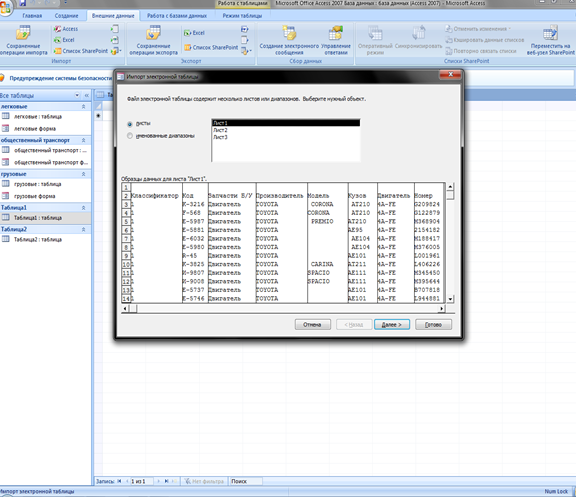The height and width of the screenshot is (497, 576).
Task: Open 'Таблица1 : таблица' in navigation pane
Action: pyautogui.click(x=45, y=218)
